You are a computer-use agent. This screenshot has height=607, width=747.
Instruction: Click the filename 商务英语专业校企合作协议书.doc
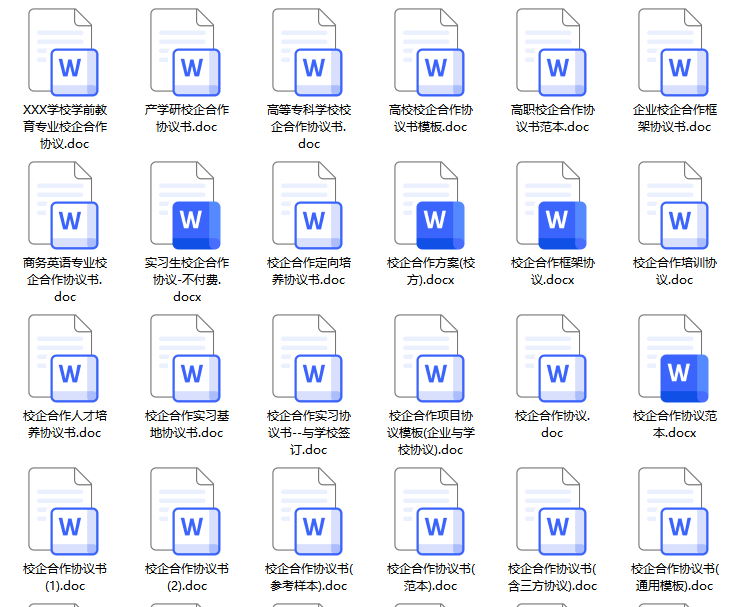[65, 280]
